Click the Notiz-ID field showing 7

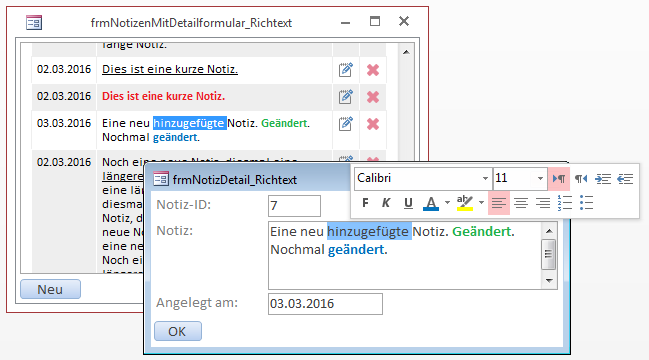click(294, 206)
